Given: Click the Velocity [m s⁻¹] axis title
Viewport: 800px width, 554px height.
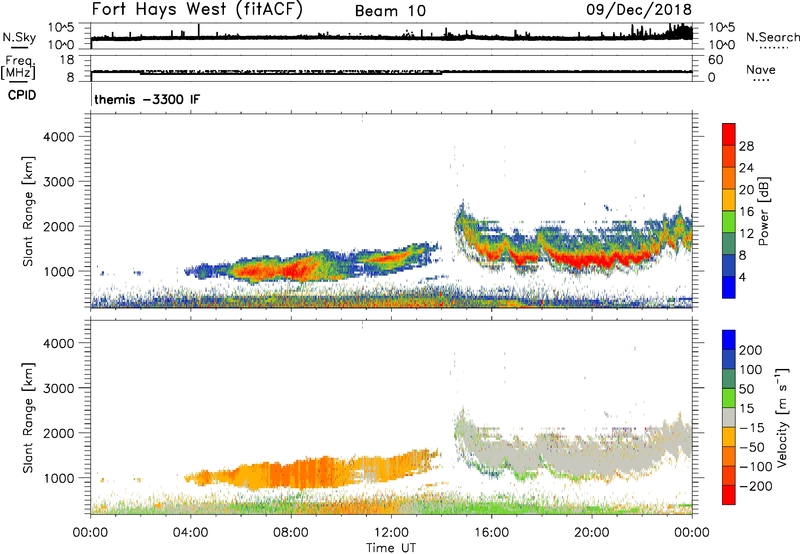Looking at the screenshot, I should click(x=781, y=417).
